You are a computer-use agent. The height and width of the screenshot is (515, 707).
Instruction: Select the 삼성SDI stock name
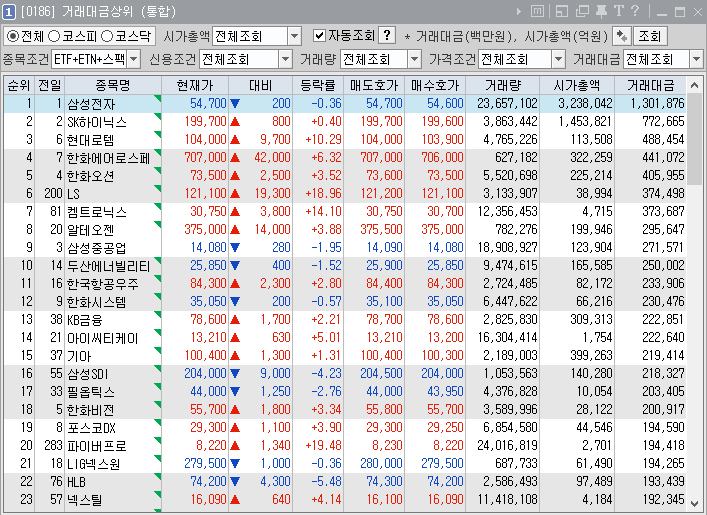coord(88,374)
